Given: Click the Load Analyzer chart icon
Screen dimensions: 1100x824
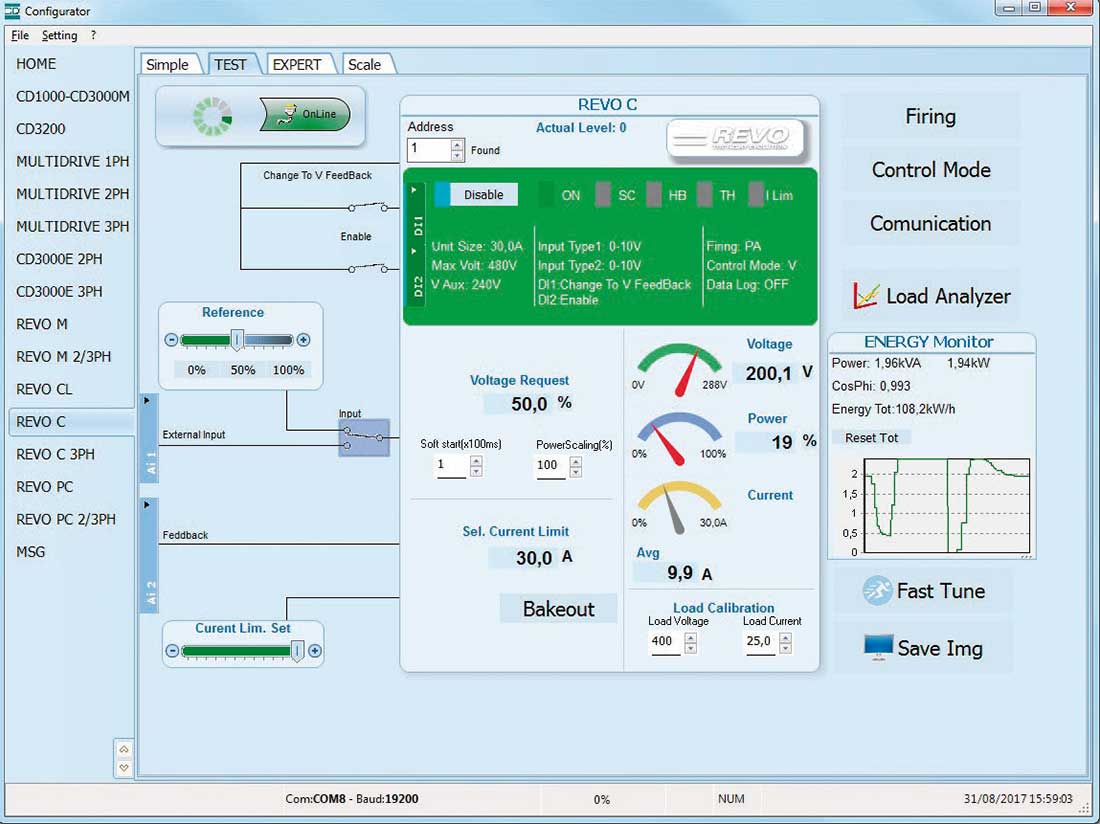Looking at the screenshot, I should (x=866, y=295).
